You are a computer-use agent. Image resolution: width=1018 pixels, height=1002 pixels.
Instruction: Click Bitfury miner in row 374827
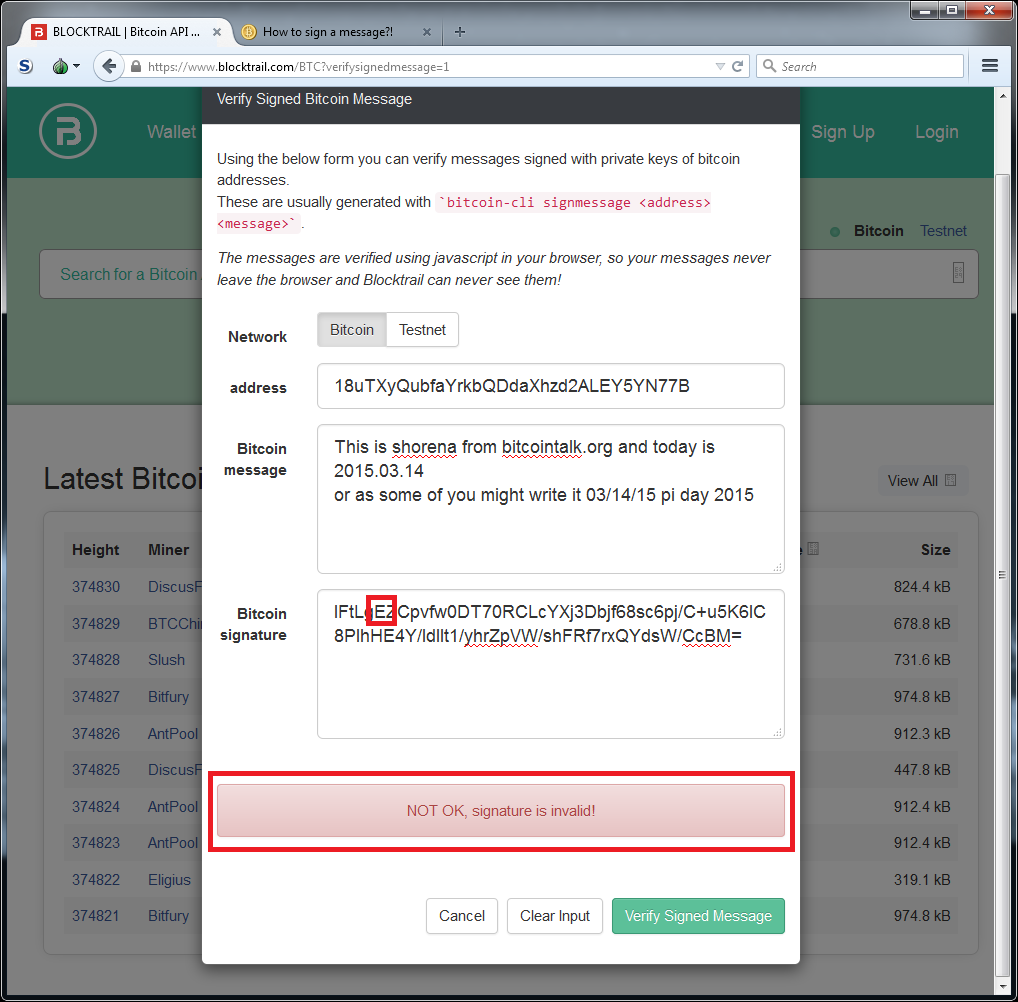point(168,697)
